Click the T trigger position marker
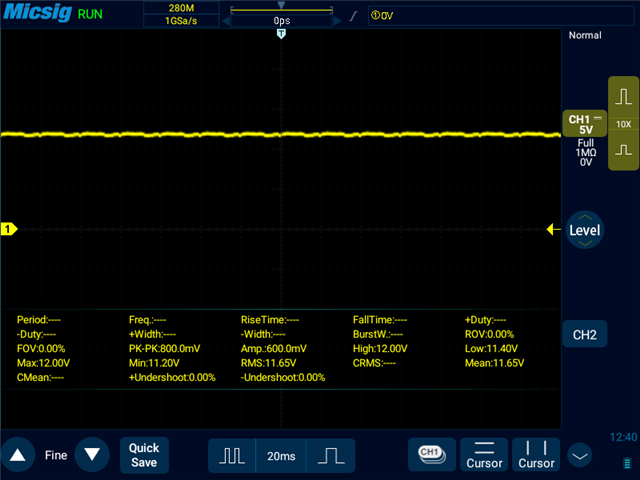Viewport: 640px width, 480px height. tap(281, 33)
